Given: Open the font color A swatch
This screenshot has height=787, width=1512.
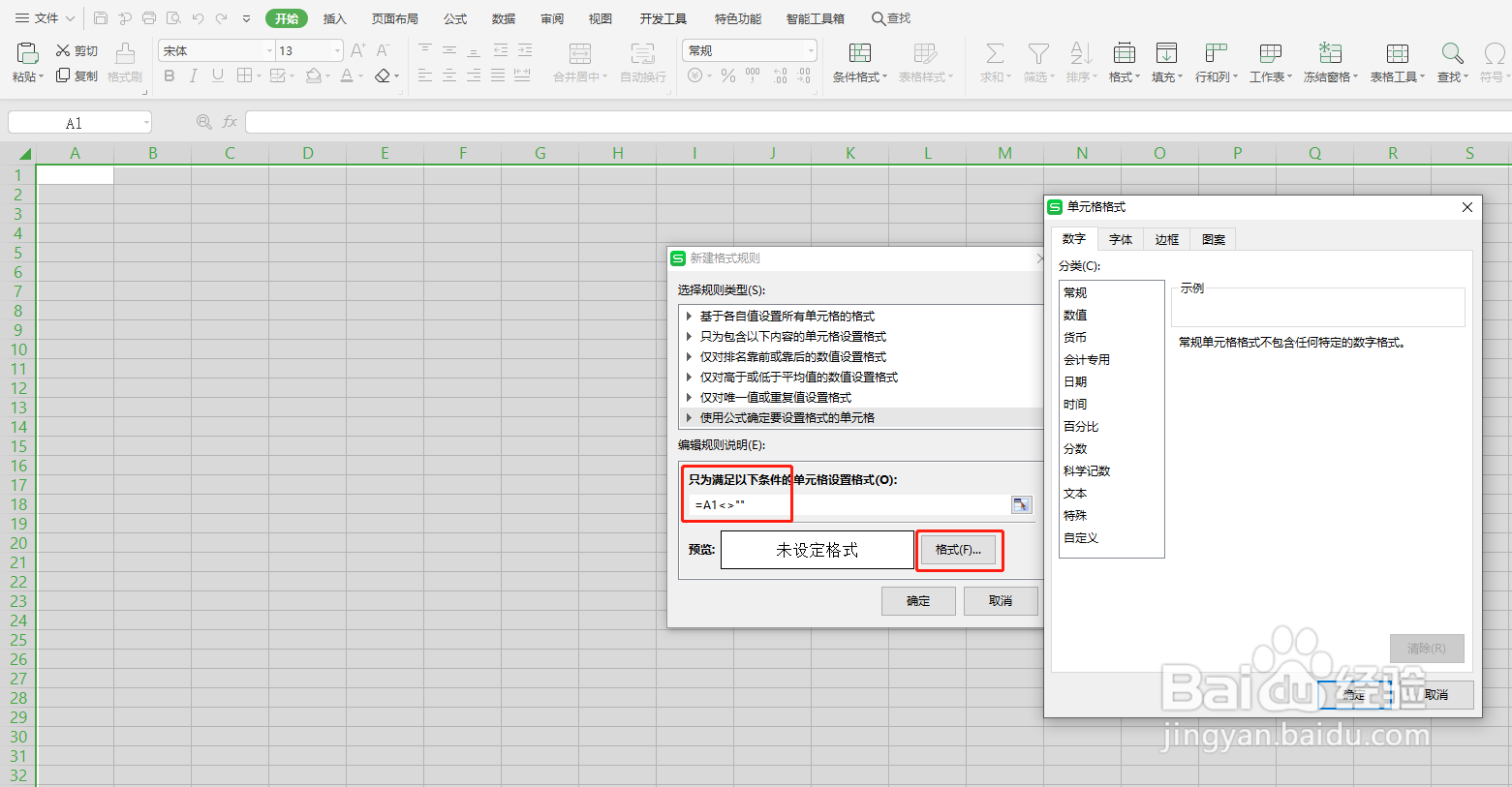Looking at the screenshot, I should click(347, 76).
